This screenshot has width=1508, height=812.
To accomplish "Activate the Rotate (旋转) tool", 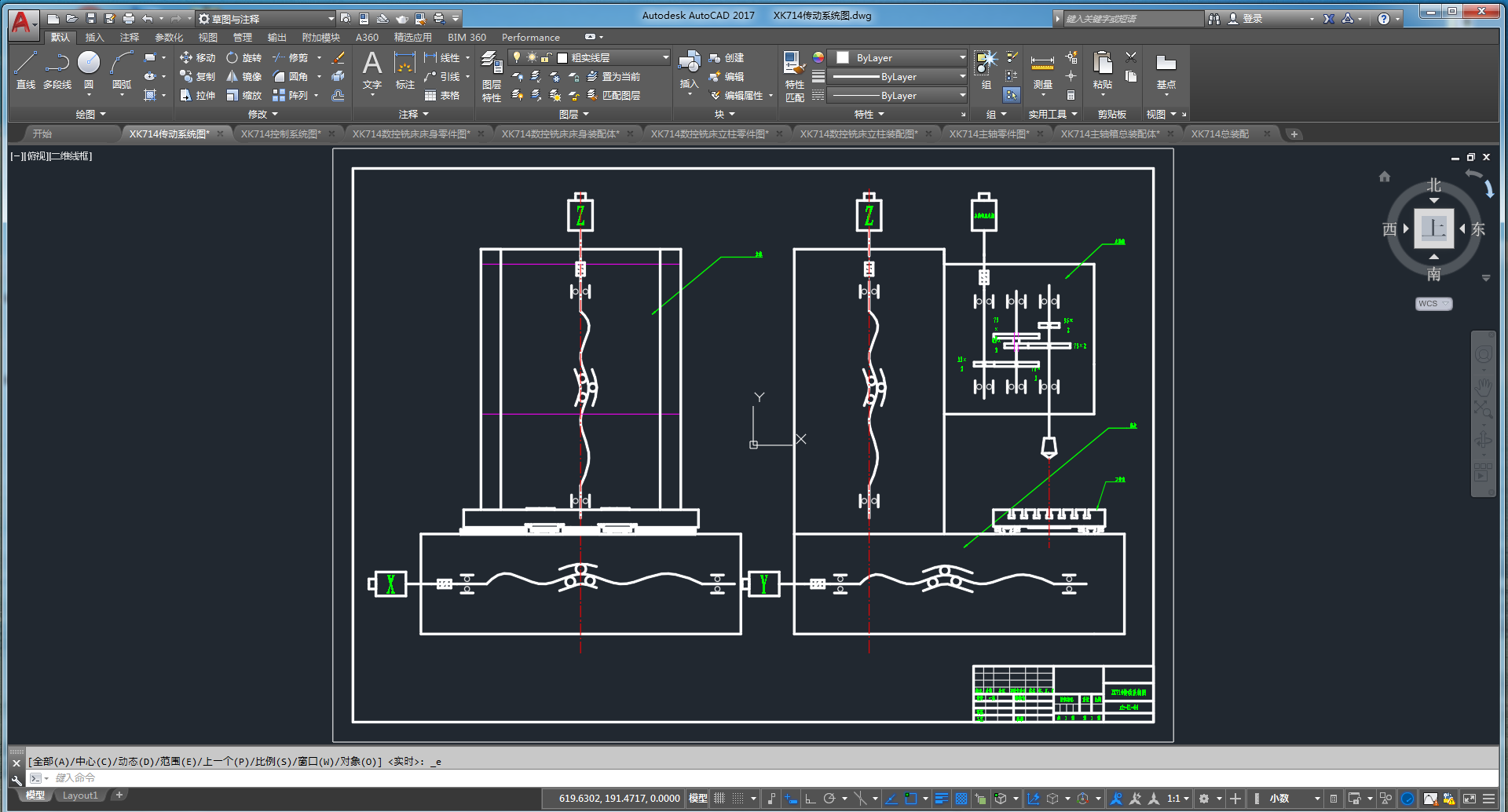I will click(243, 58).
